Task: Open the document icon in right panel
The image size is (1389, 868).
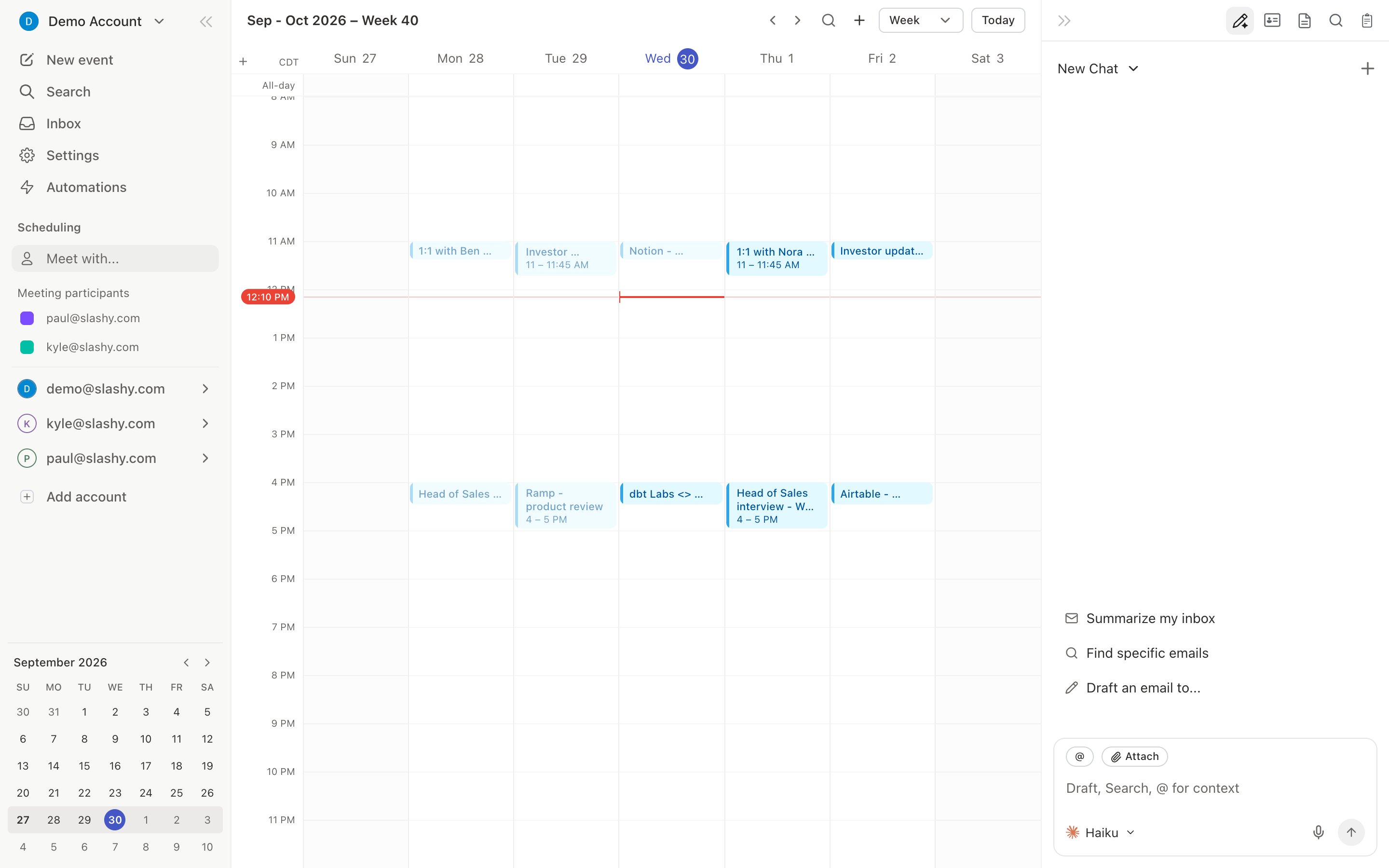Action: pos(1304,21)
